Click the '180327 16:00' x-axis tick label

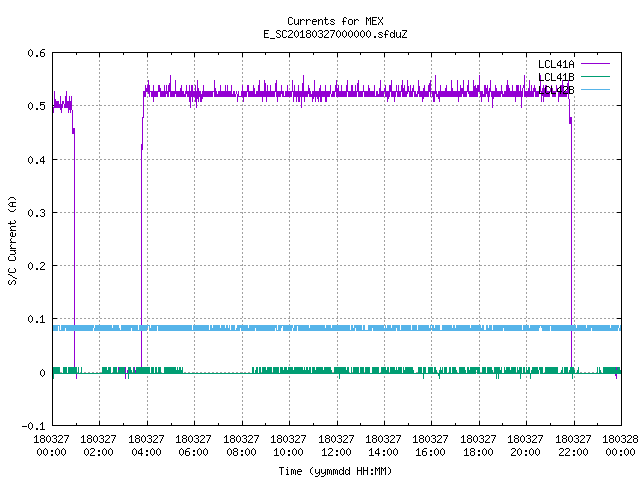431,445
